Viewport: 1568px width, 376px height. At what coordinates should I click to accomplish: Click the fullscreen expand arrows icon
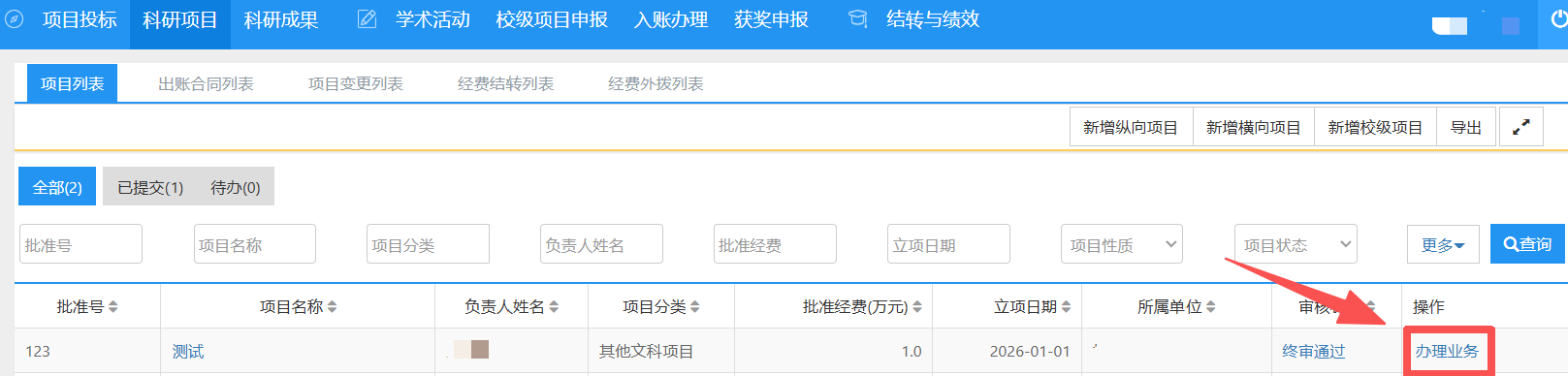1521,127
